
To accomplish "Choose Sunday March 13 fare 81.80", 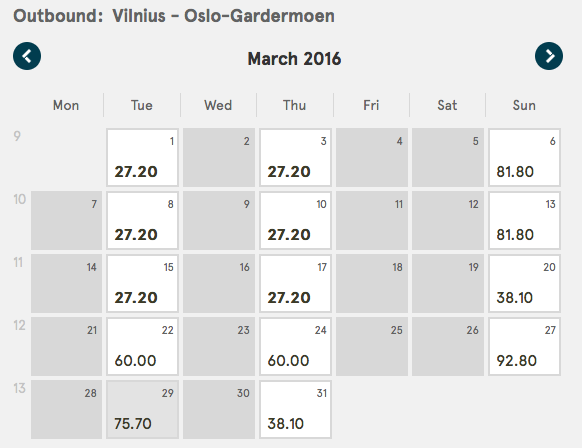I will click(x=524, y=220).
